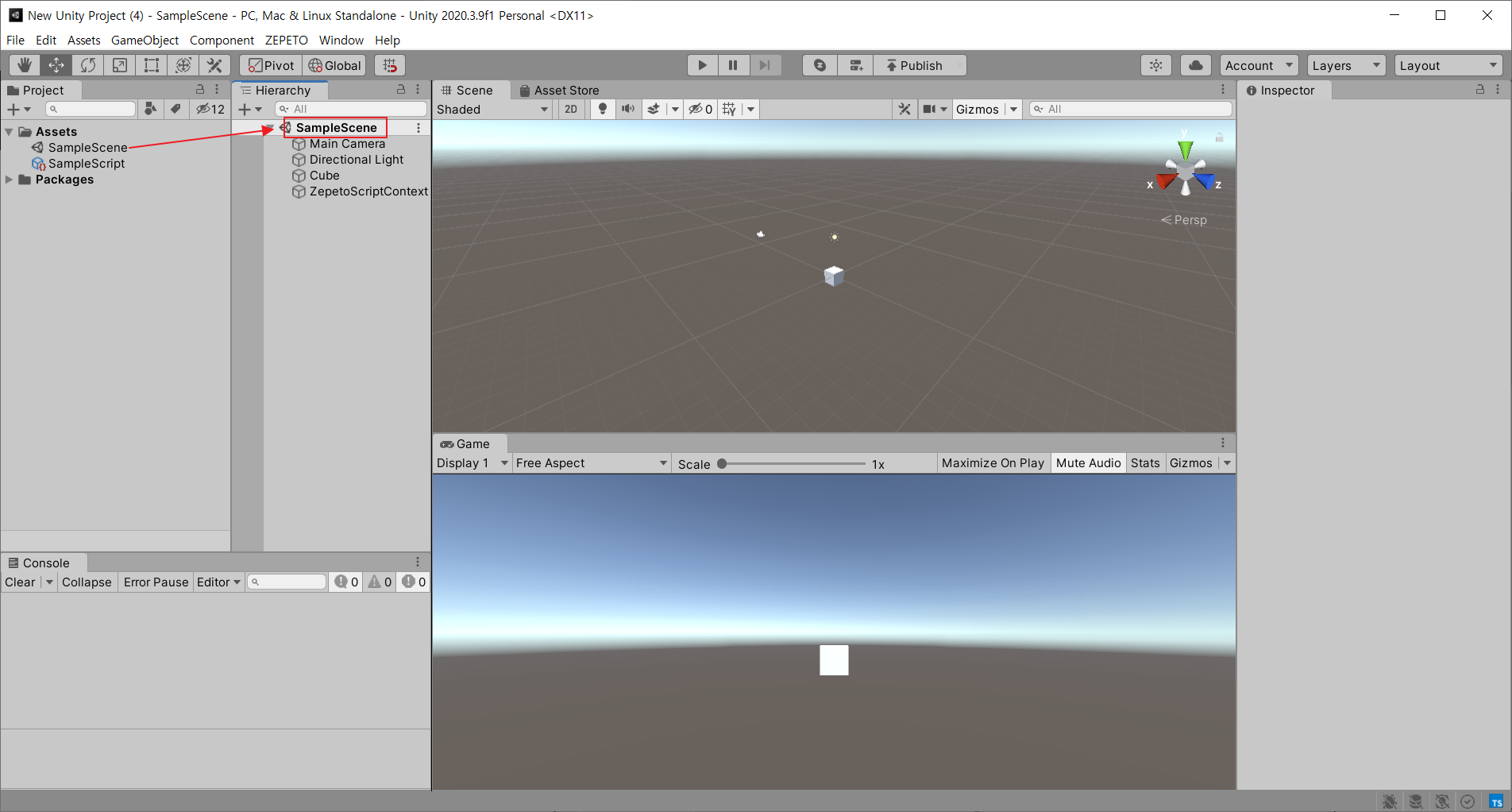Image resolution: width=1512 pixels, height=812 pixels.
Task: Click the ZEPETO refresh icon near Publish
Action: pyautogui.click(x=820, y=65)
